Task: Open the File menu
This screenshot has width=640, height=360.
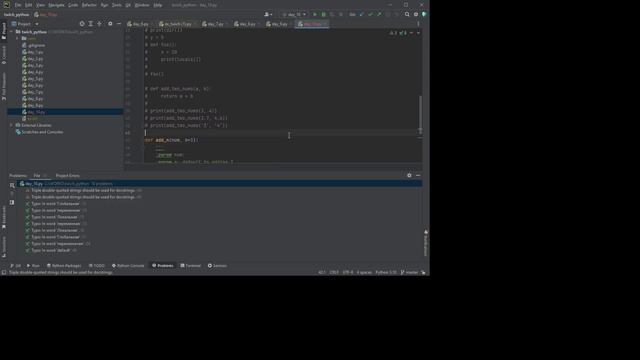Action: coord(18,5)
